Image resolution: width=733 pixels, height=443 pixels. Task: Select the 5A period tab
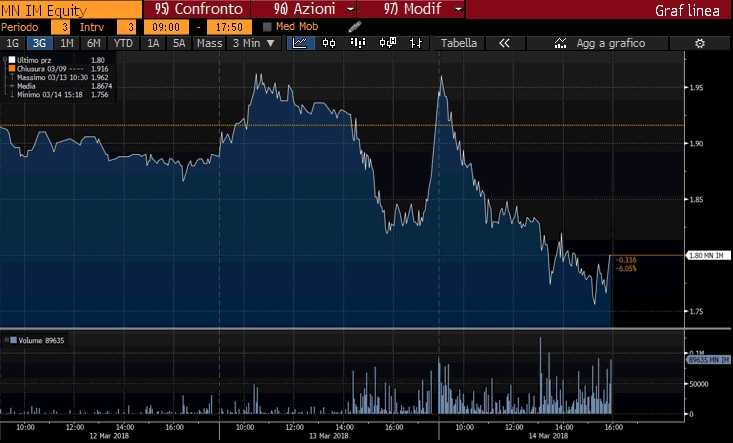[x=179, y=43]
